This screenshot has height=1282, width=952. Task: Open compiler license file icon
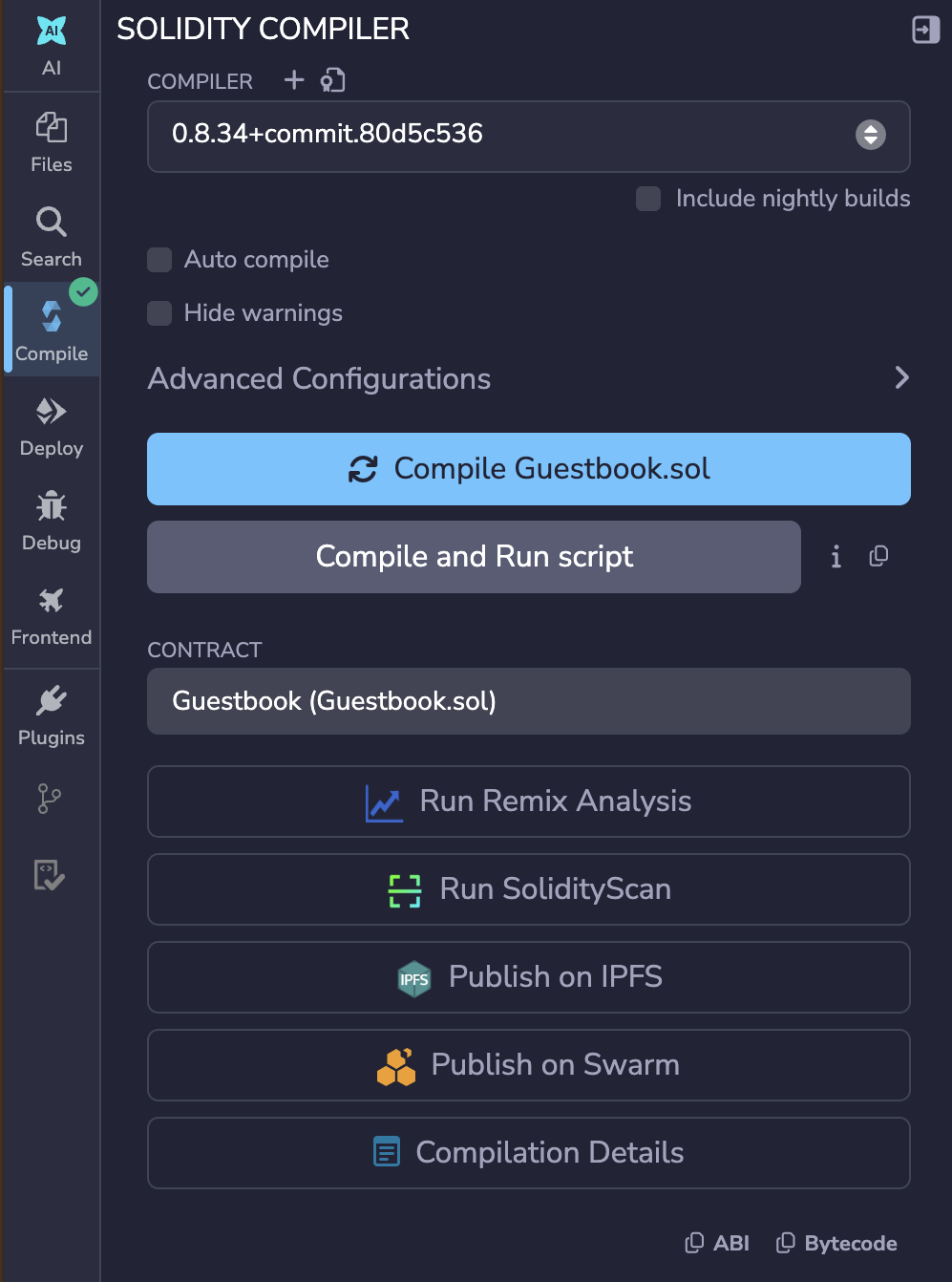click(332, 80)
